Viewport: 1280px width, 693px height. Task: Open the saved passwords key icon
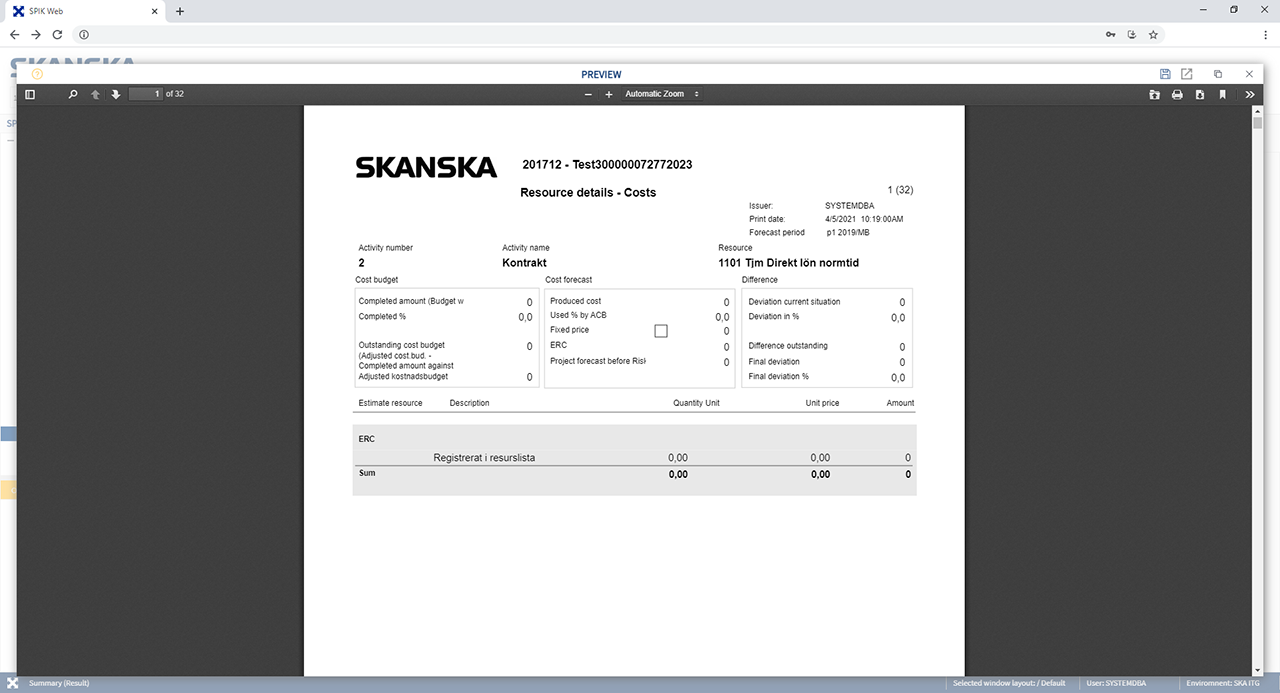(x=1111, y=34)
